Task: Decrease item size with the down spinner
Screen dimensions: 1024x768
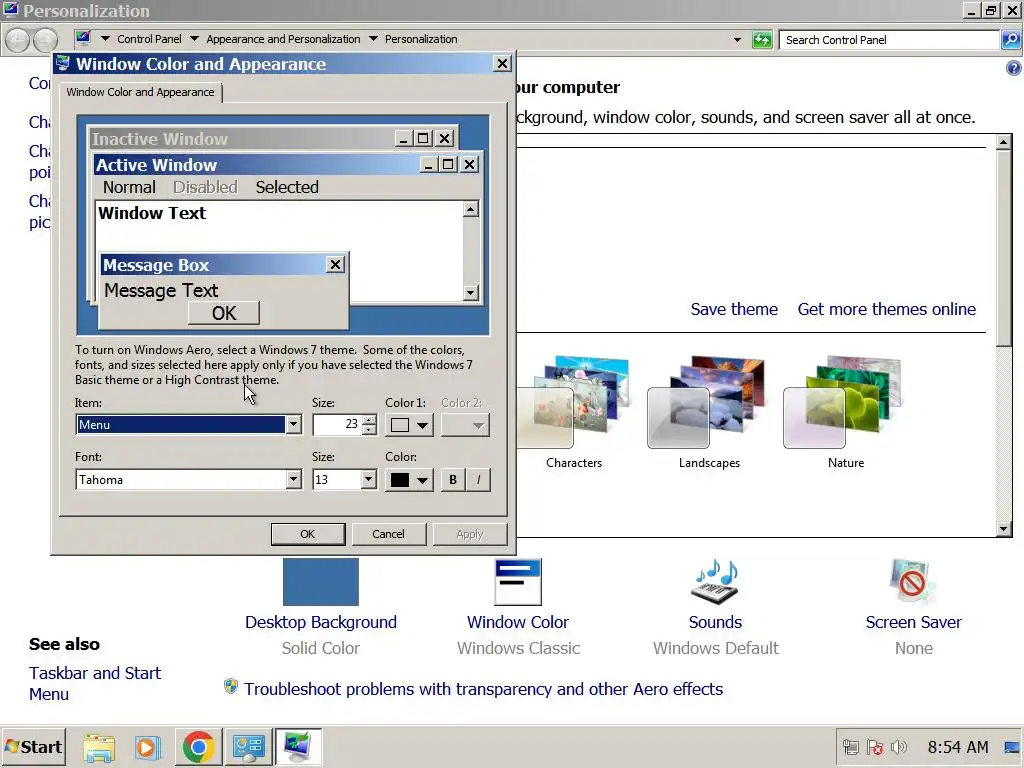Action: tap(370, 430)
